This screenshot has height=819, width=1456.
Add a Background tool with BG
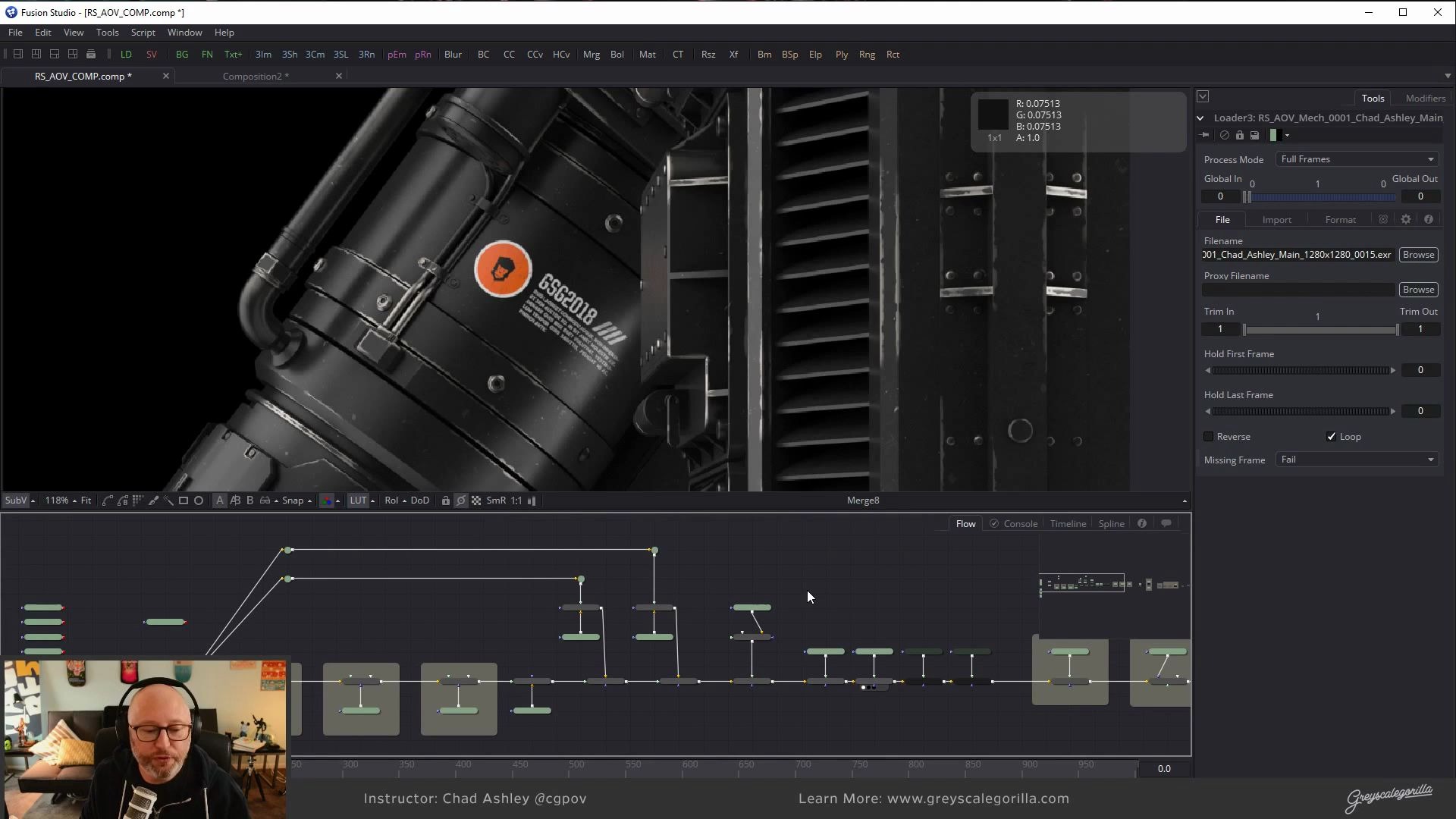pos(182,55)
